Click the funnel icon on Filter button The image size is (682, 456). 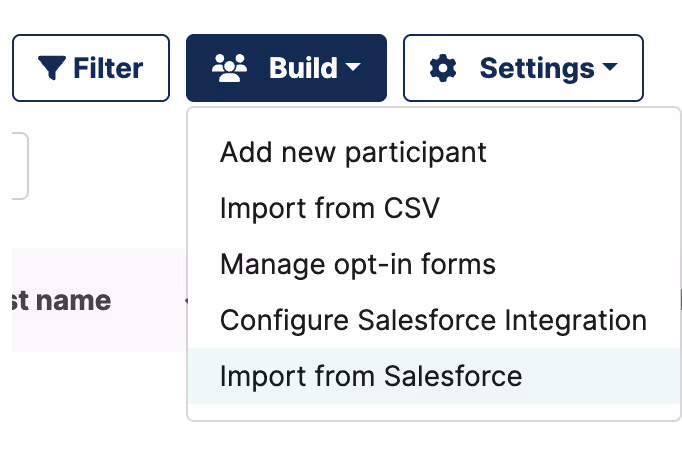52,69
